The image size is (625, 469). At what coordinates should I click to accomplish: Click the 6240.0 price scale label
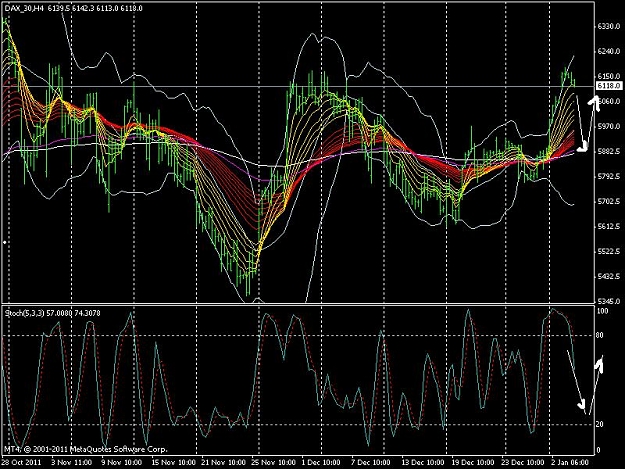point(609,51)
